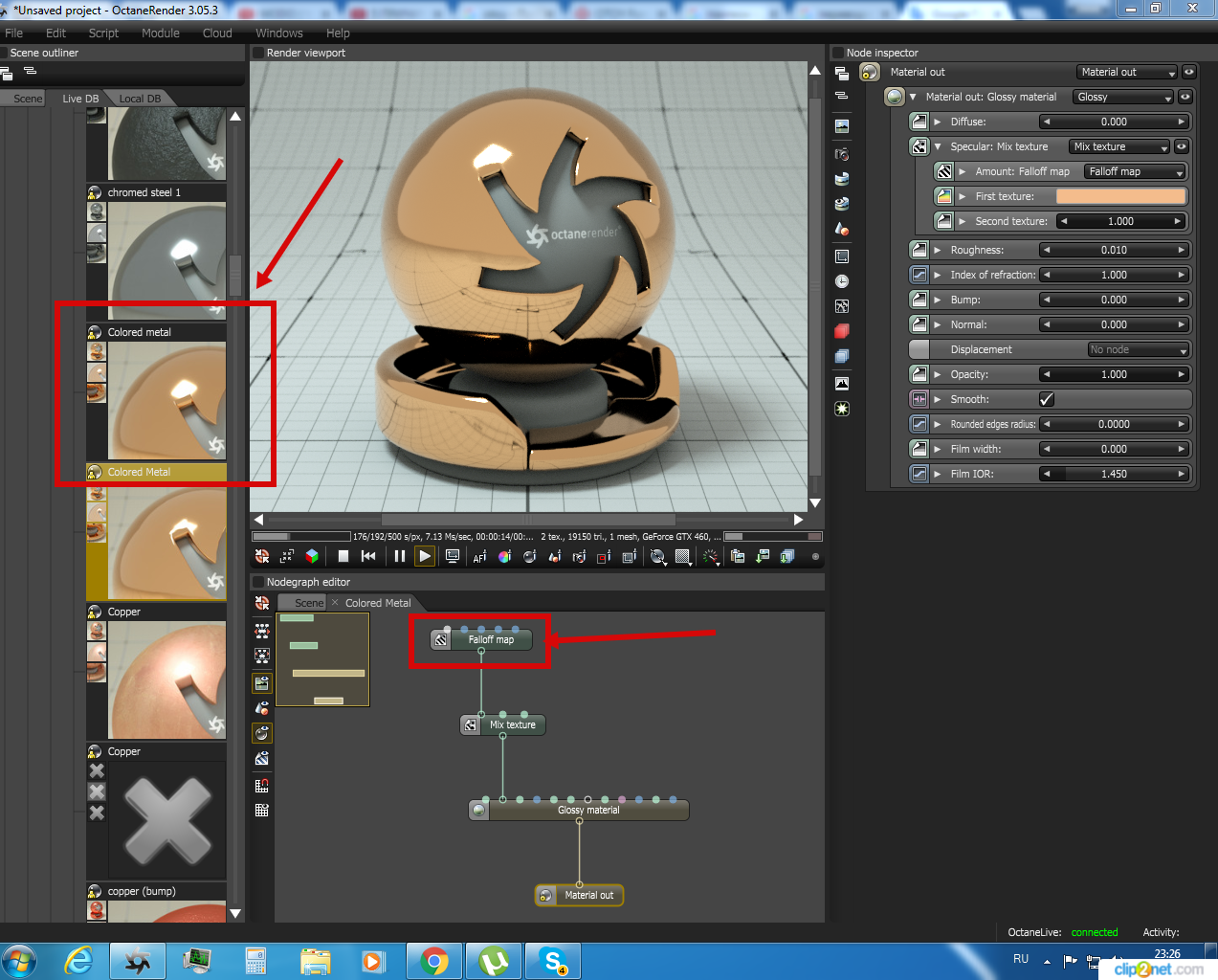Viewport: 1218px width, 980px height.
Task: Click the starburst icon in inspector sidebar
Action: tap(842, 409)
